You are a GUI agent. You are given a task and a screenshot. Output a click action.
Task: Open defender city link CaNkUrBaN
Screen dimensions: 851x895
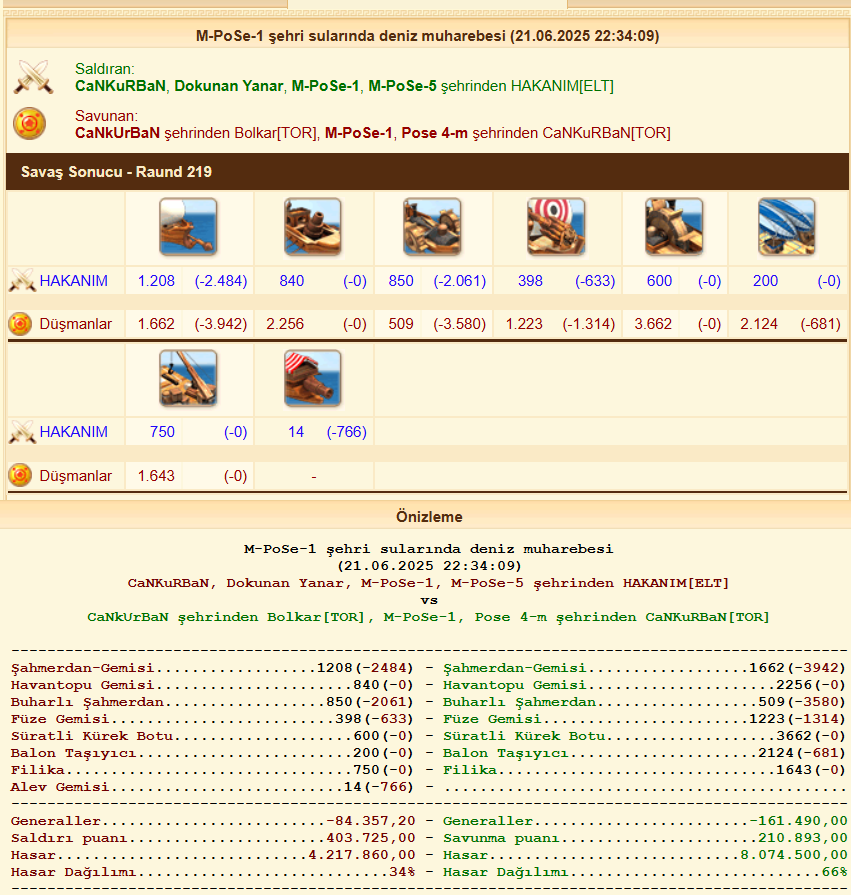[x=118, y=133]
